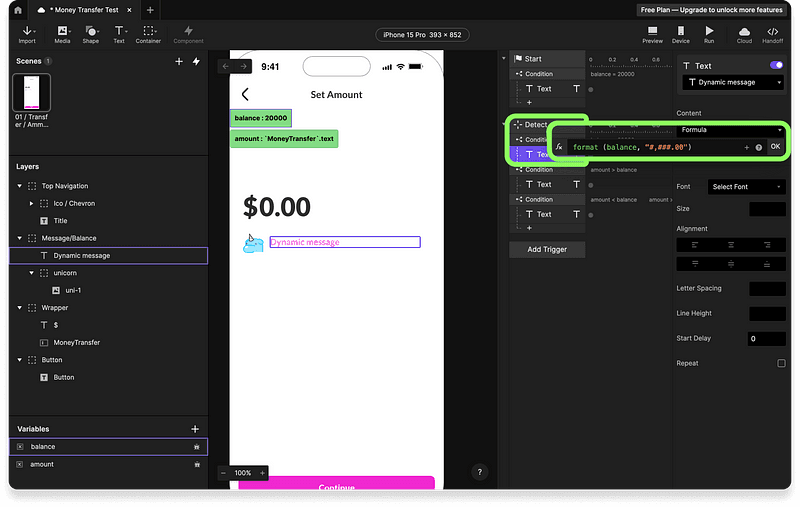Collapse the Start trigger arrow
Screen dimensions: 800x507
point(504,59)
